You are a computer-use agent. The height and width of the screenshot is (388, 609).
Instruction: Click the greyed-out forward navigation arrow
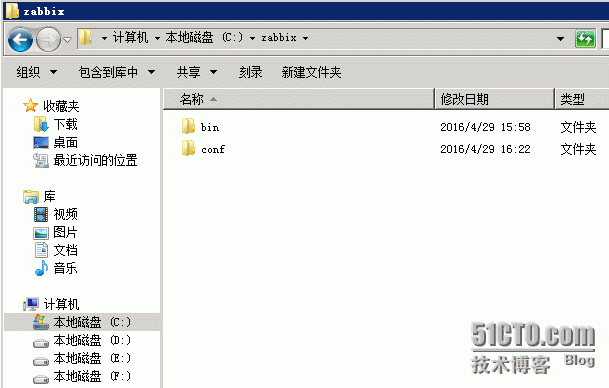pyautogui.click(x=48, y=39)
